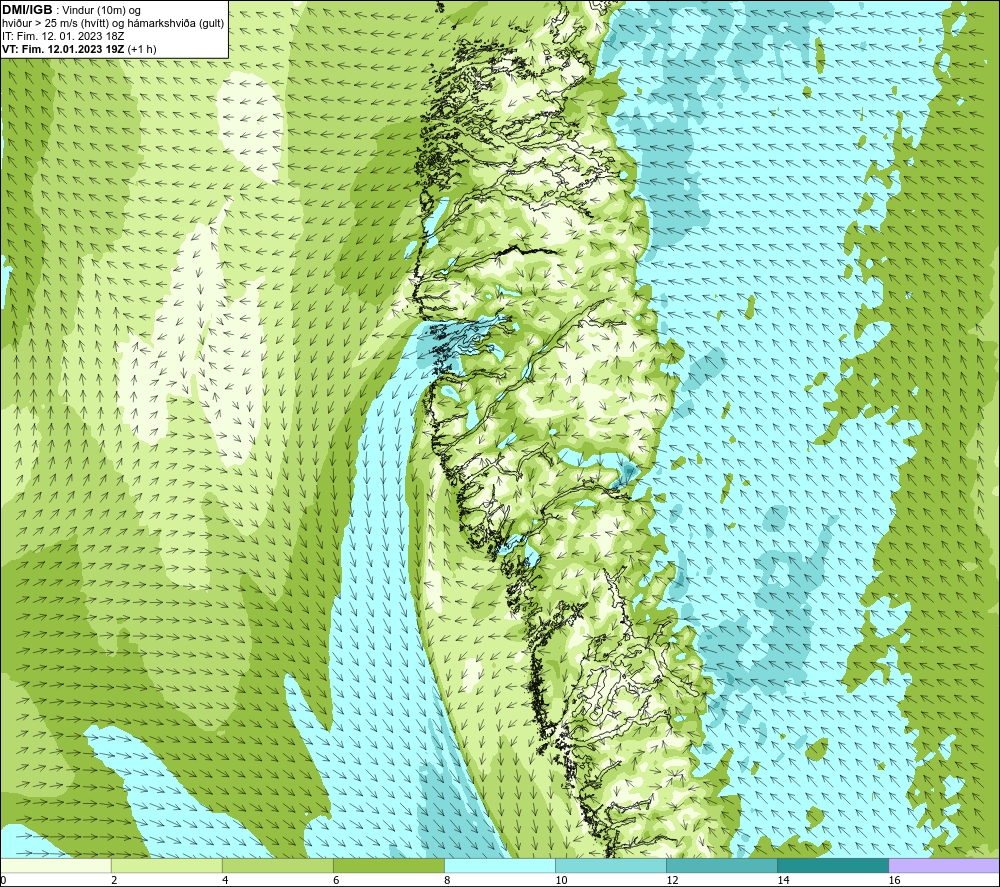Screen dimensions: 1000x887
Task: Click the 0–2 m/s palest legend swatch
Action: (56, 865)
